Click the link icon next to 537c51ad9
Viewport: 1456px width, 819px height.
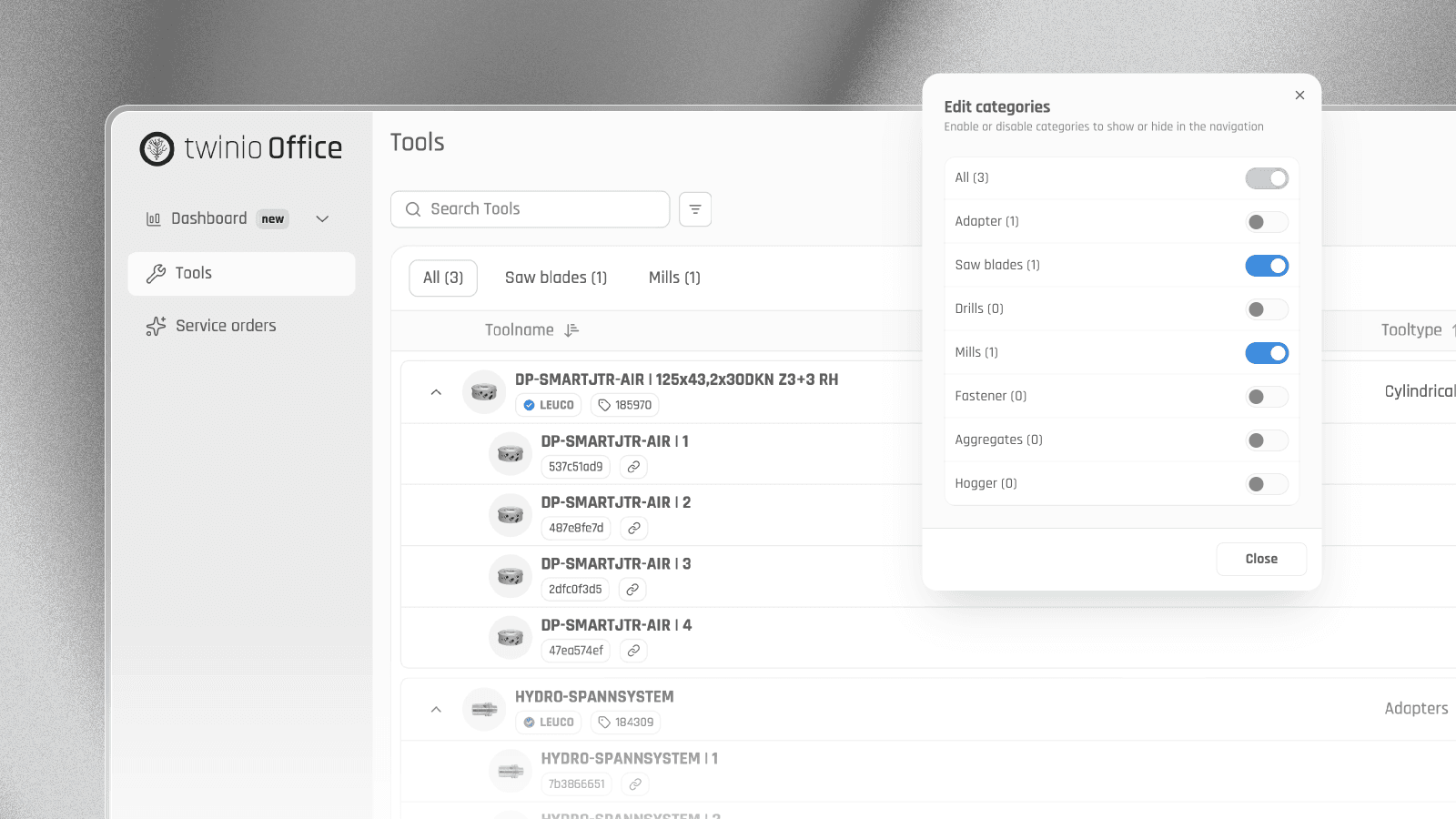click(633, 467)
